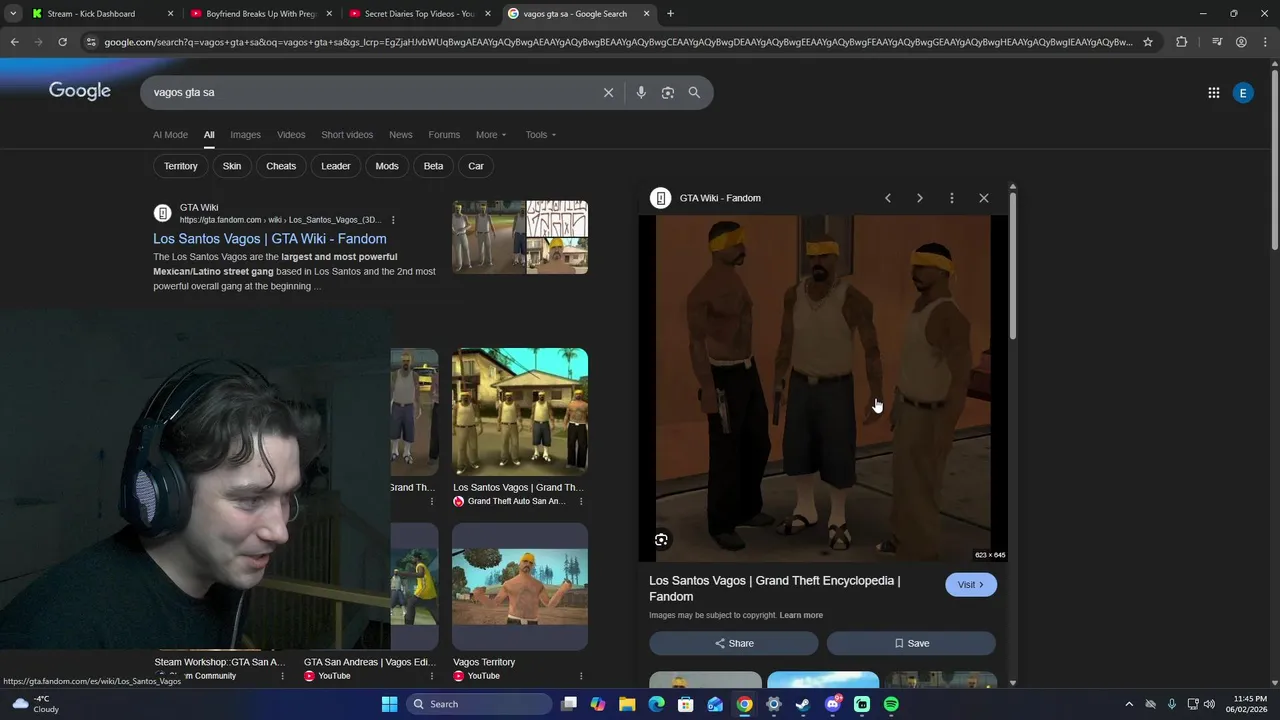Viewport: 1280px width, 720px height.
Task: Switch to Forums tab
Action: (x=444, y=135)
